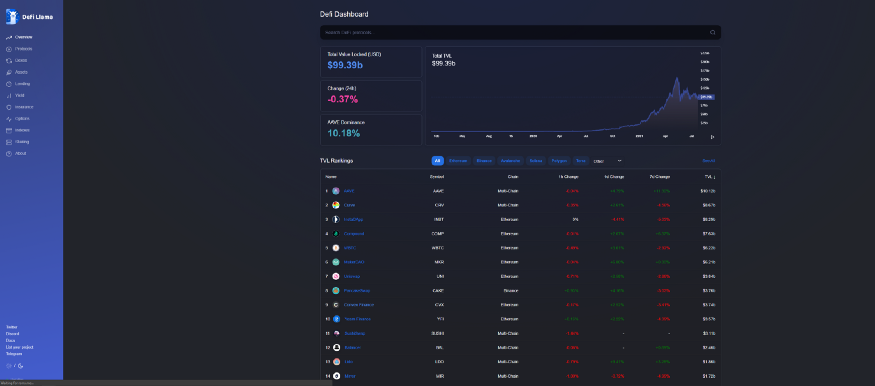
Task: Expand the chart range arrow
Action: (712, 136)
